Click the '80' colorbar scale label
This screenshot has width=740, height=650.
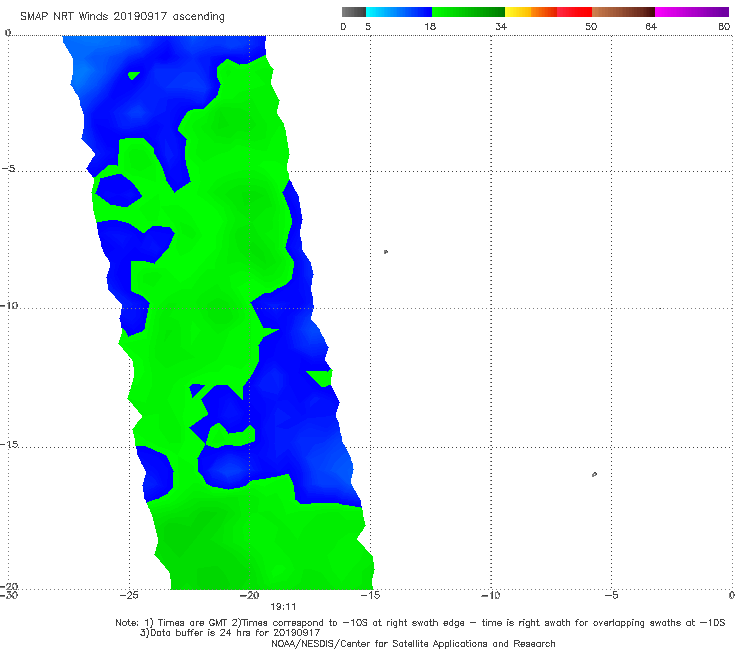point(724,26)
